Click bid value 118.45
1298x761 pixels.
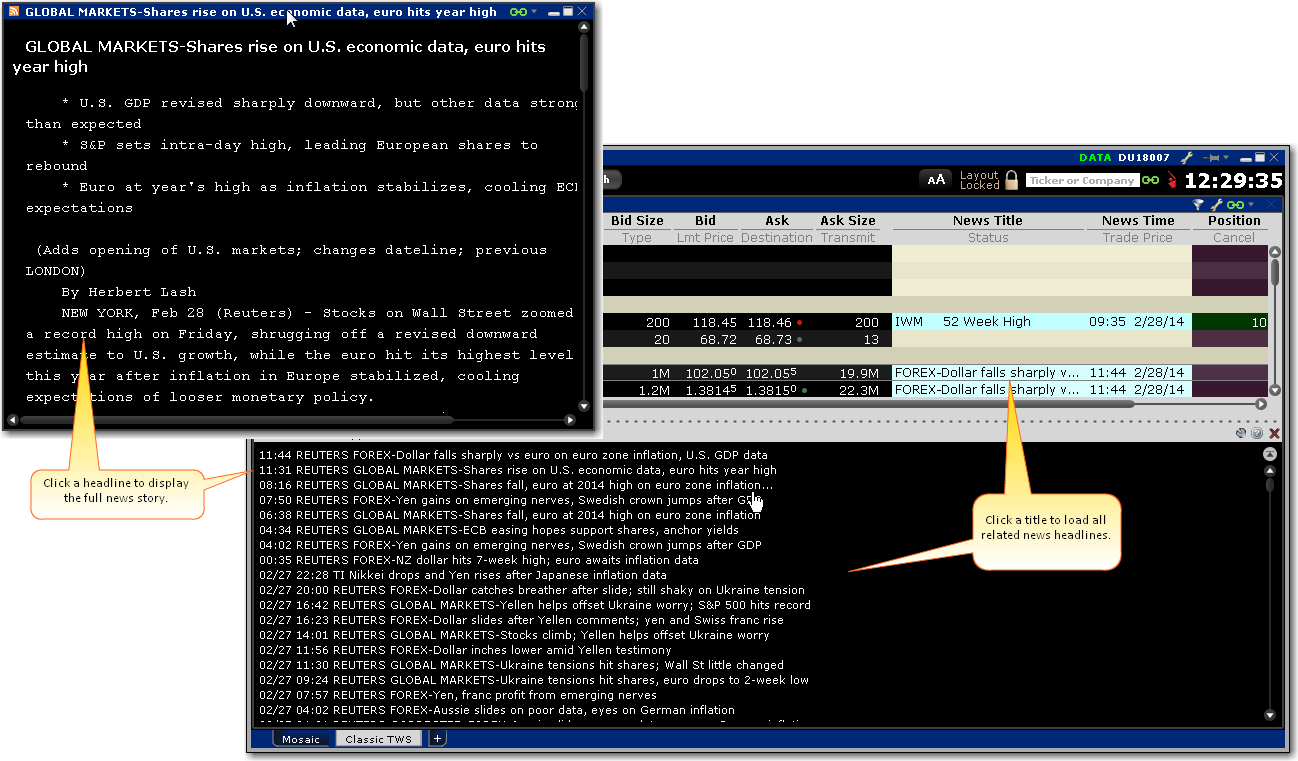pos(714,322)
